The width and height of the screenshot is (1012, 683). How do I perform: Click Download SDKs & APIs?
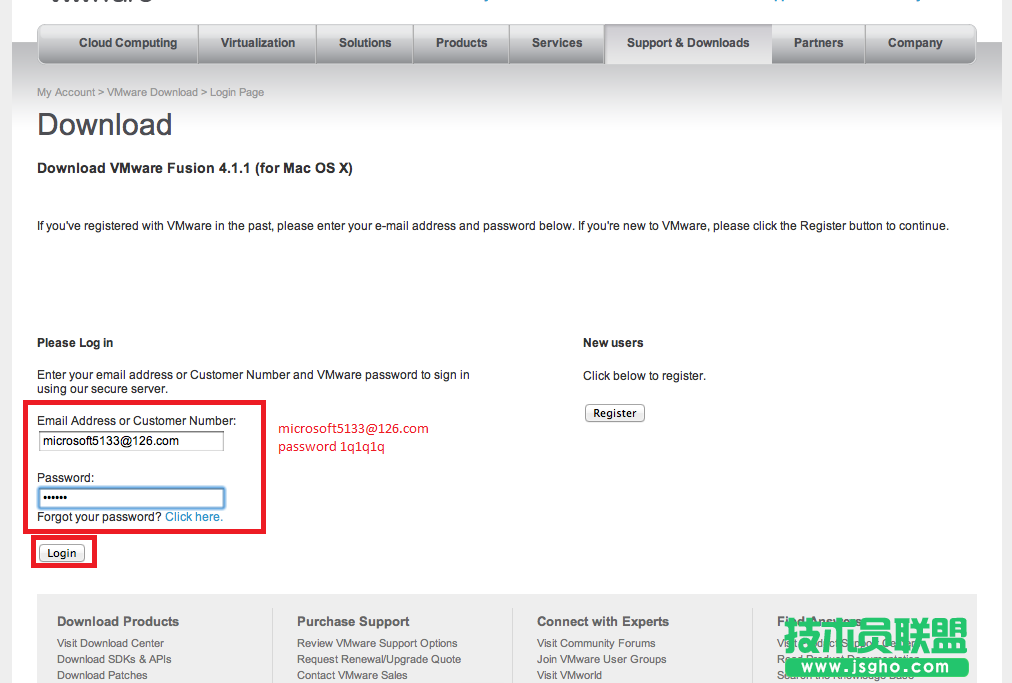click(113, 659)
